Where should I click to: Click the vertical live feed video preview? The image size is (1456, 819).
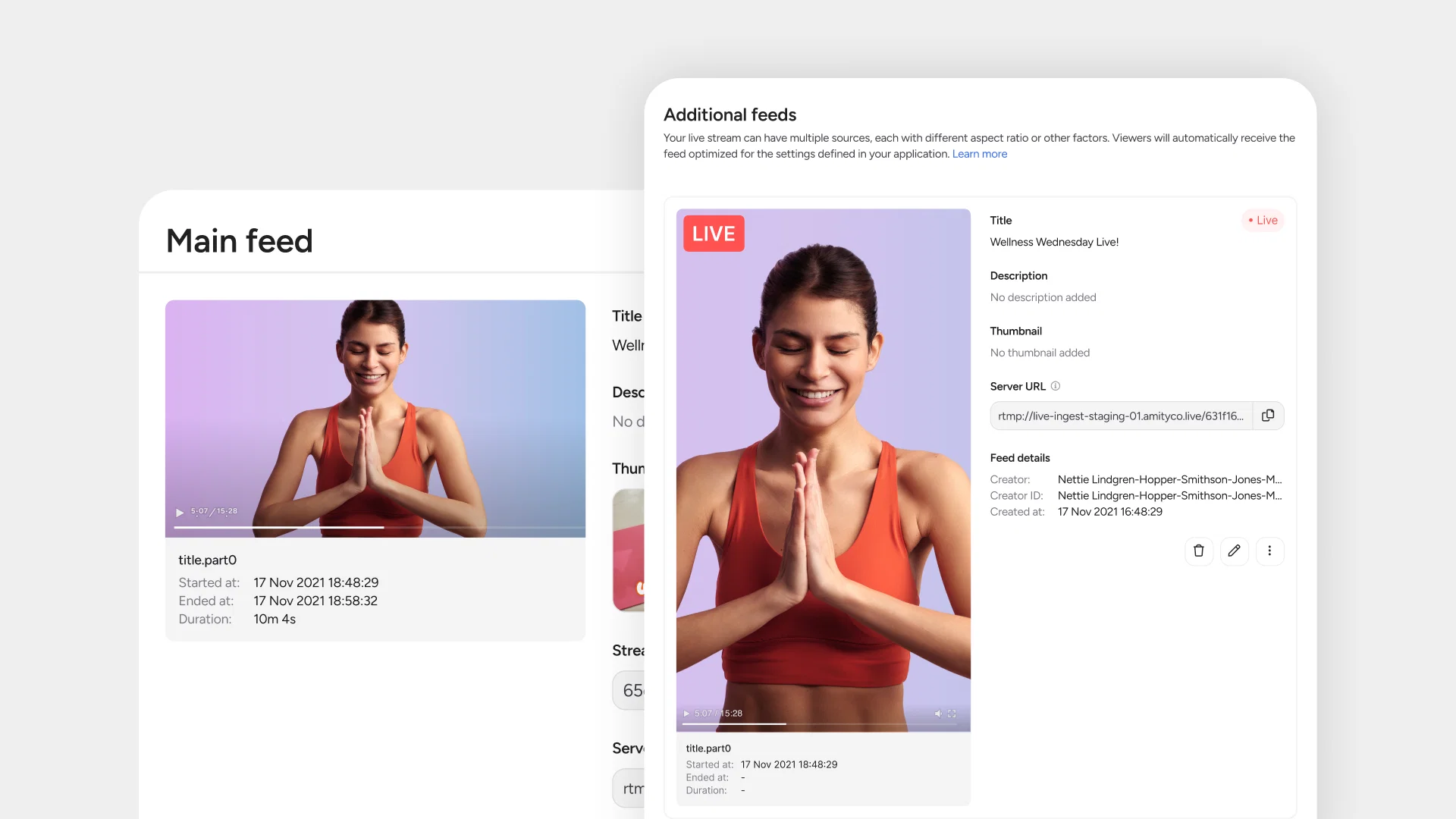[x=823, y=470]
